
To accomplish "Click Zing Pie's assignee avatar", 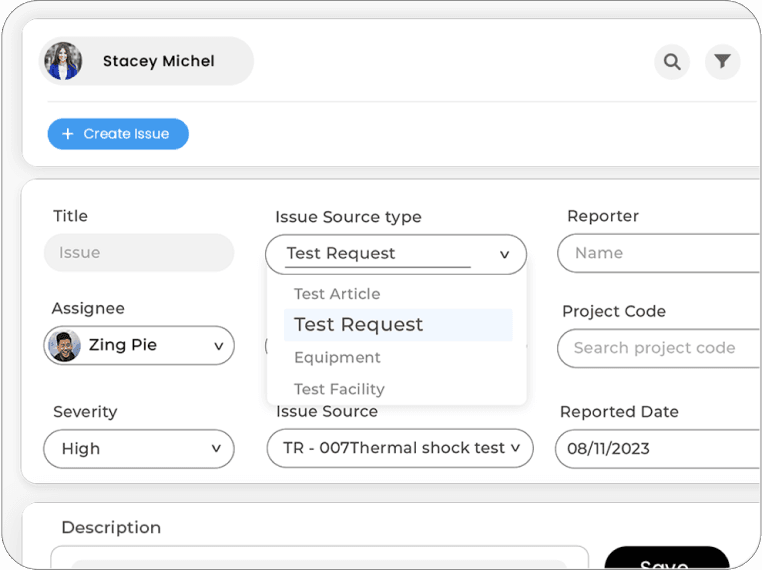I will (65, 345).
